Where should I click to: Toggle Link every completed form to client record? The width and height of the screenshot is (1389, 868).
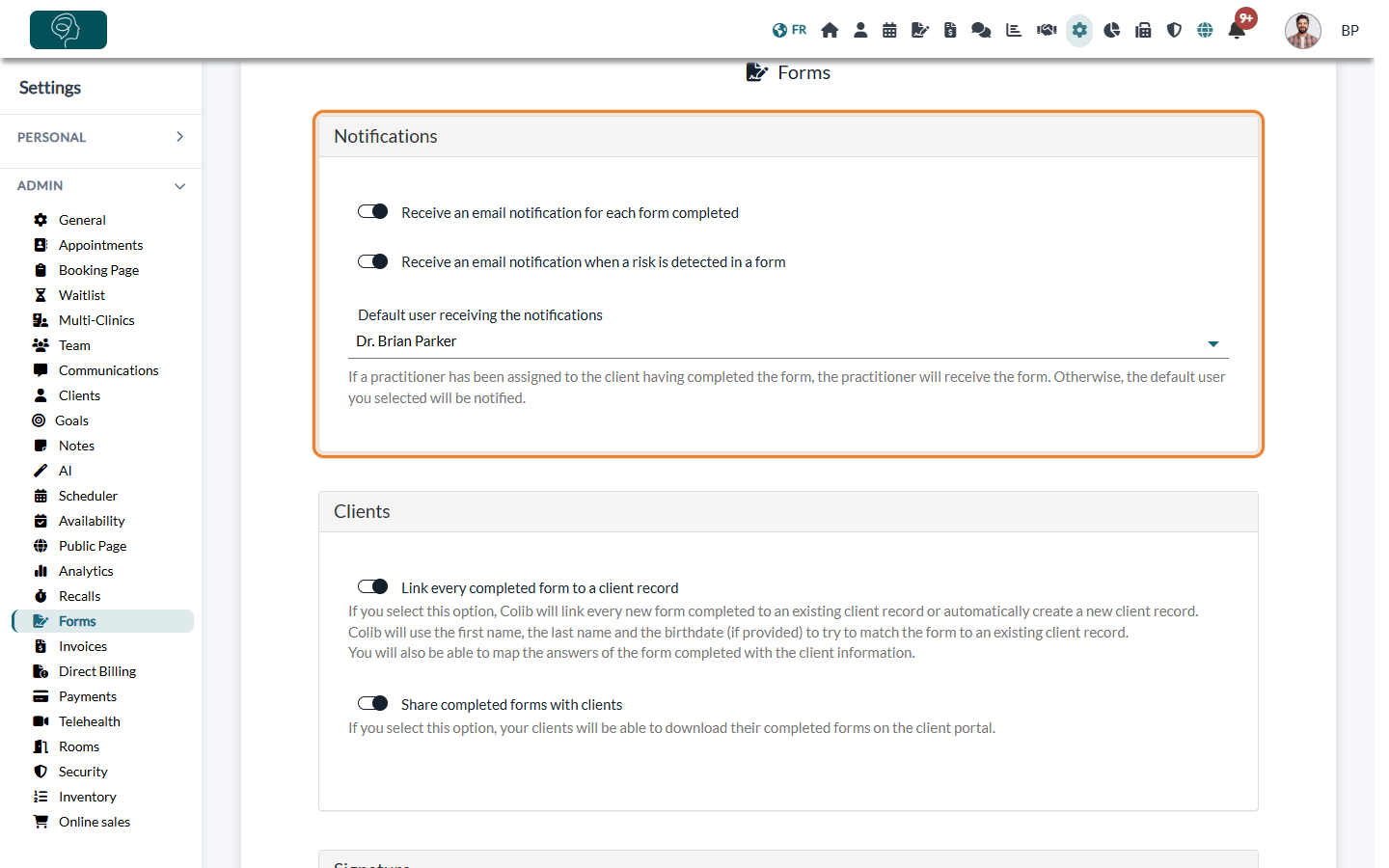372,587
